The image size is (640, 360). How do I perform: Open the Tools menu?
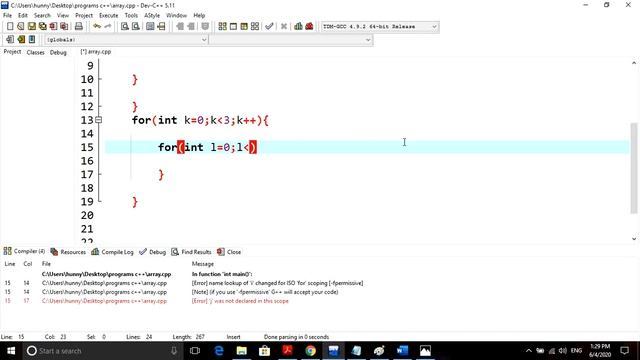(x=131, y=16)
